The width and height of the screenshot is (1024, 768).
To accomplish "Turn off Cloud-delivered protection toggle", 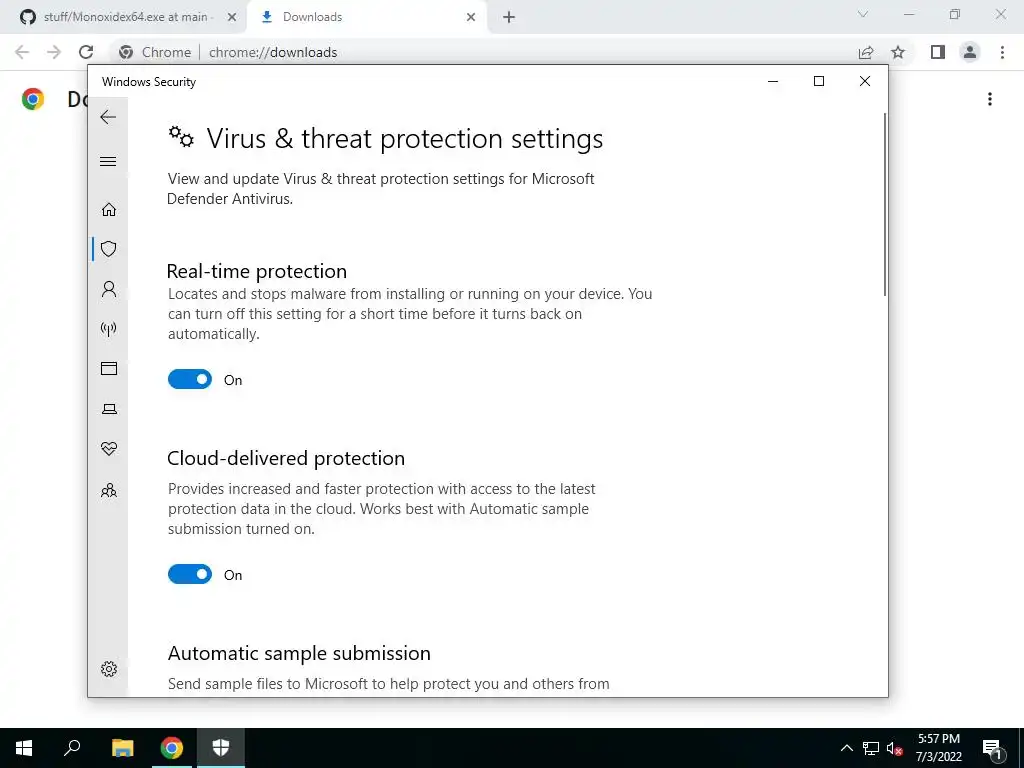I will [x=190, y=574].
